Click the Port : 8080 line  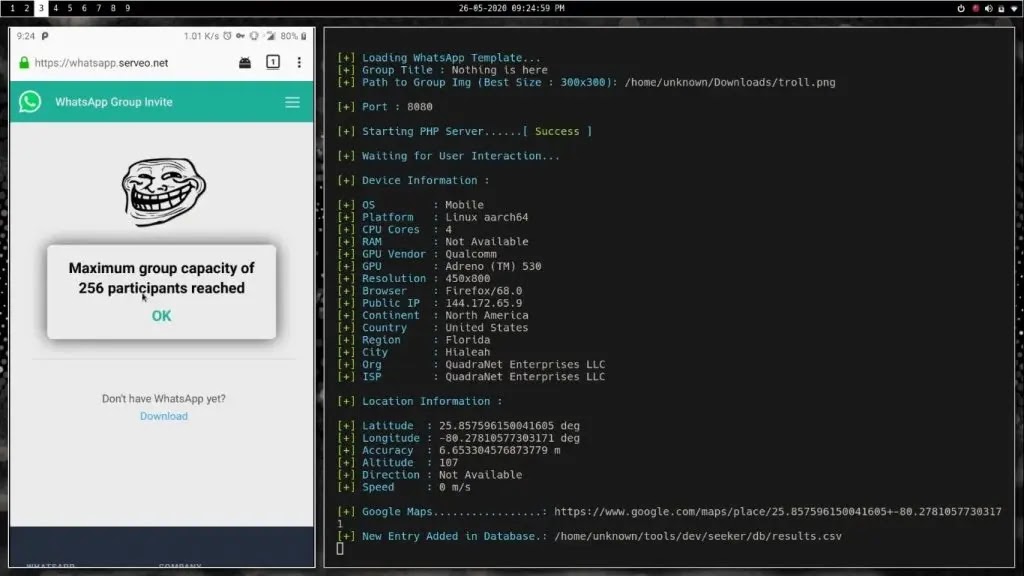point(385,106)
